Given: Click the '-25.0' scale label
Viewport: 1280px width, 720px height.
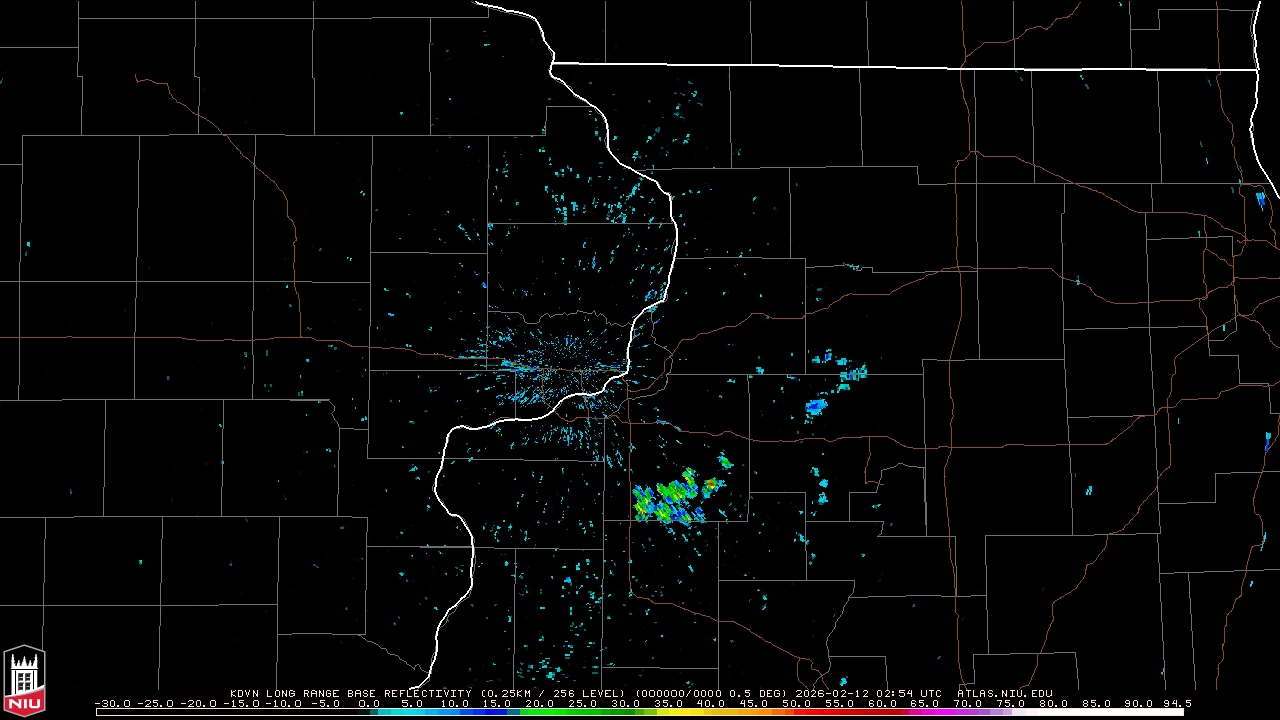Looking at the screenshot, I should coord(156,703).
